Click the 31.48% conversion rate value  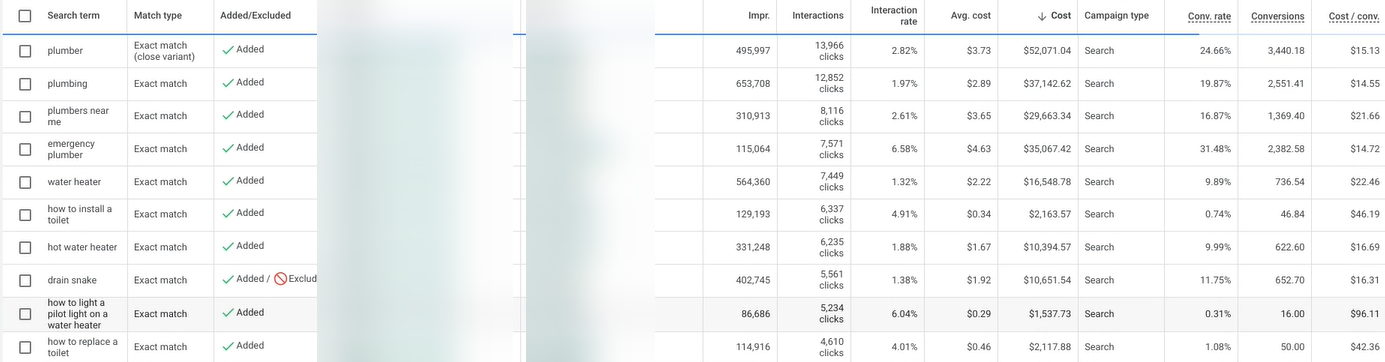coord(1215,149)
